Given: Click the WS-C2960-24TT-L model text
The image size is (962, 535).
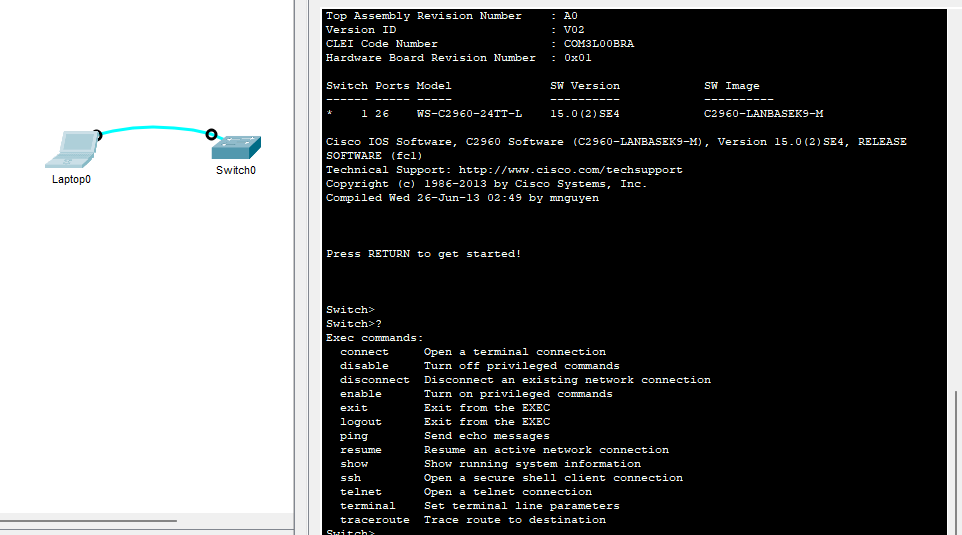Looking at the screenshot, I should [x=469, y=114].
